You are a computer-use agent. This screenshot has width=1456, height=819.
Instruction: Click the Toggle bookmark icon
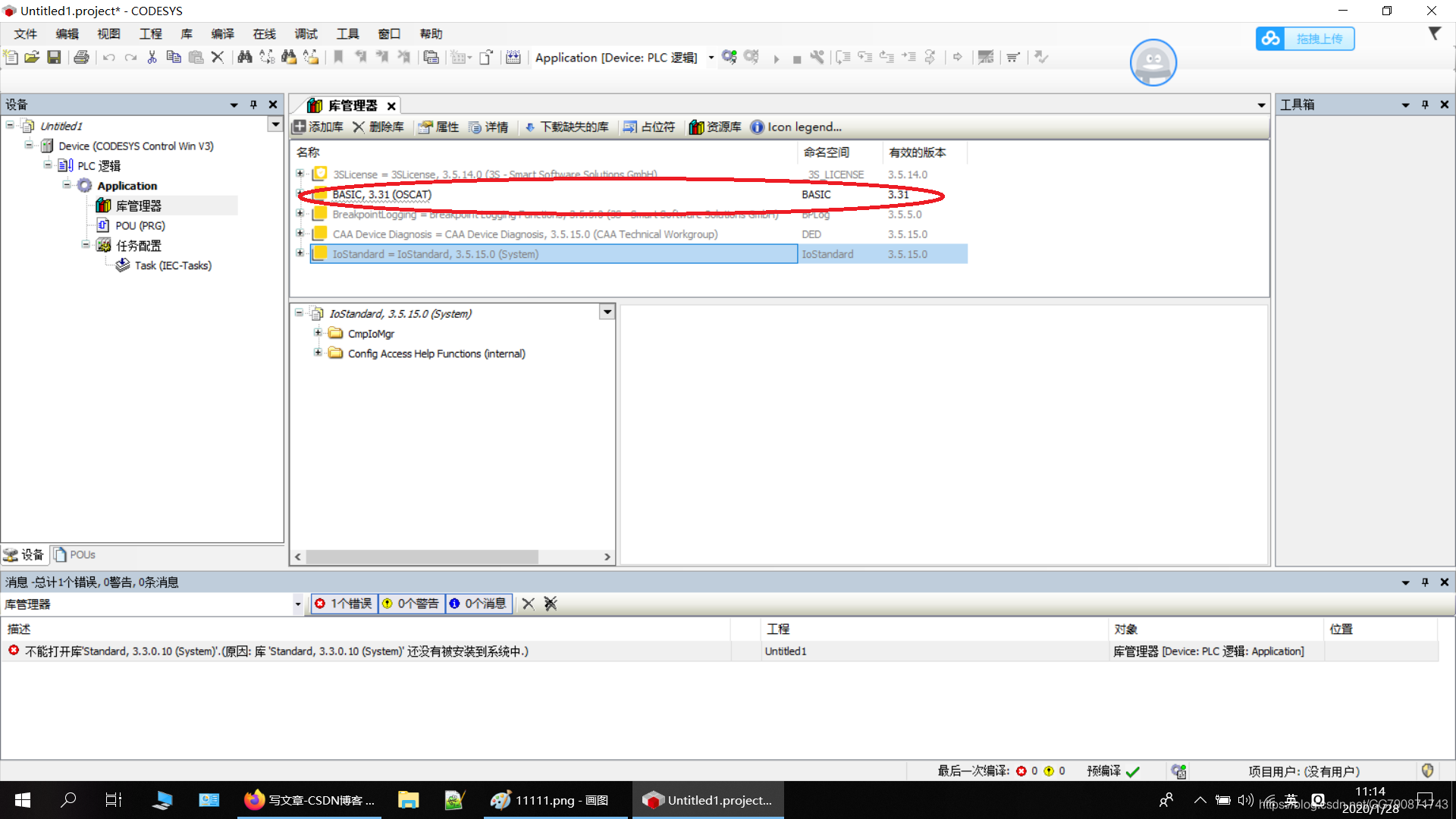pos(339,57)
